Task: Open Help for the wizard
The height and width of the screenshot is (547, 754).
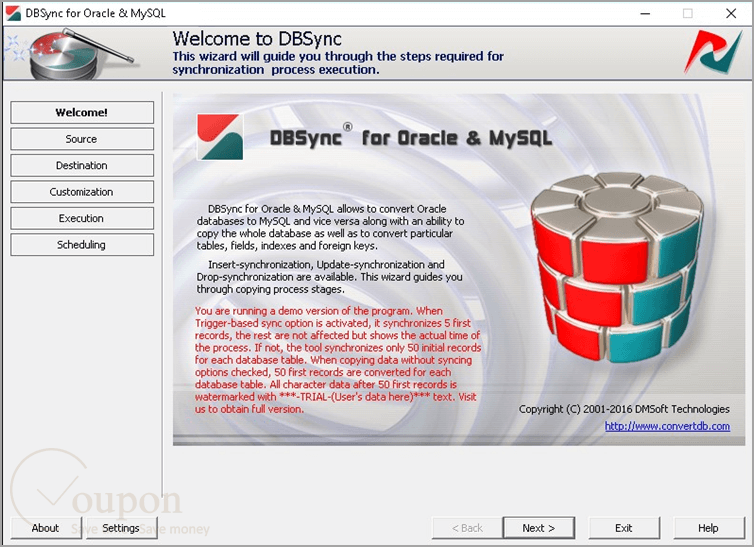Action: coord(709,528)
